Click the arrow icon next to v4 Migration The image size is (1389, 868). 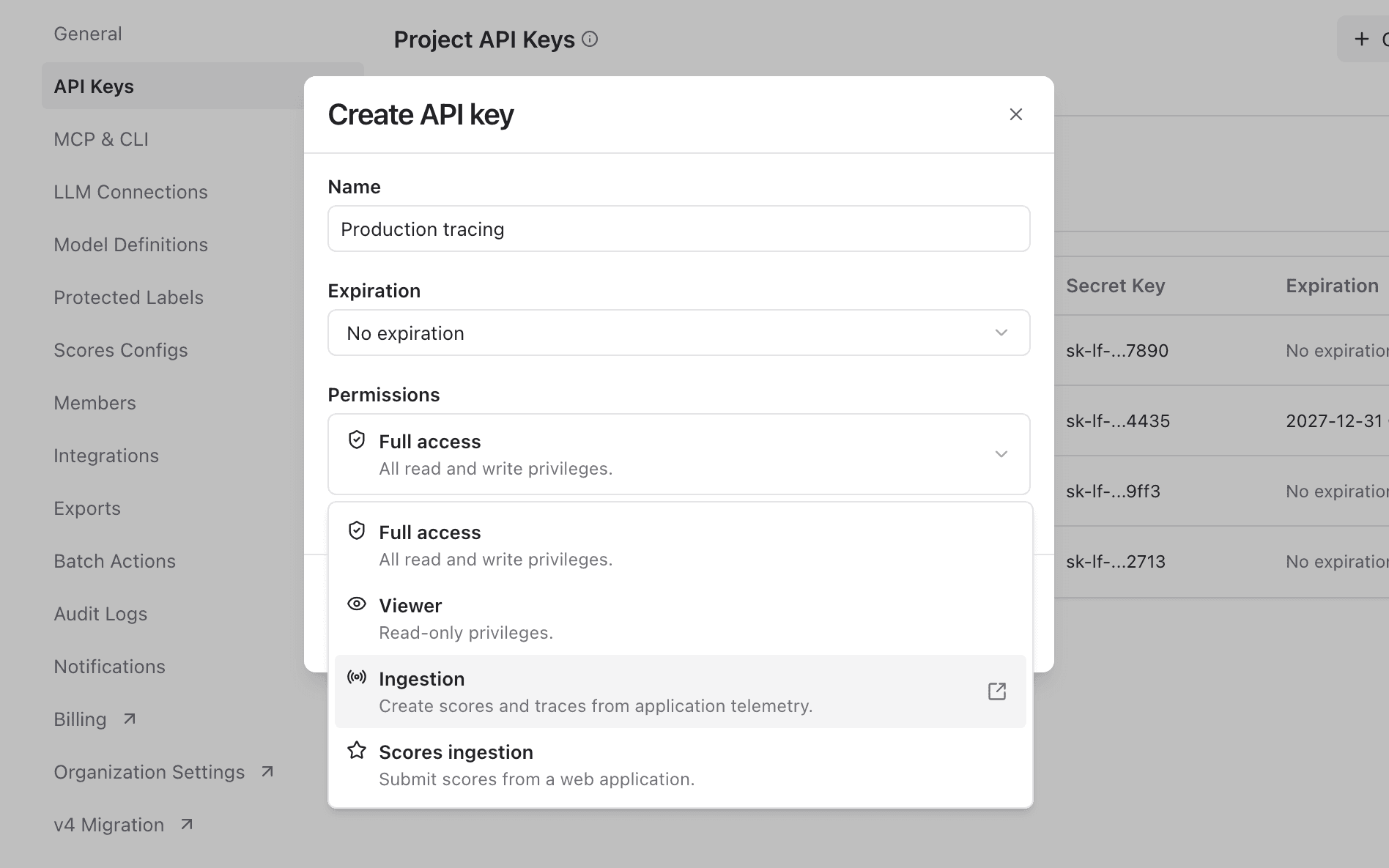pyautogui.click(x=187, y=824)
